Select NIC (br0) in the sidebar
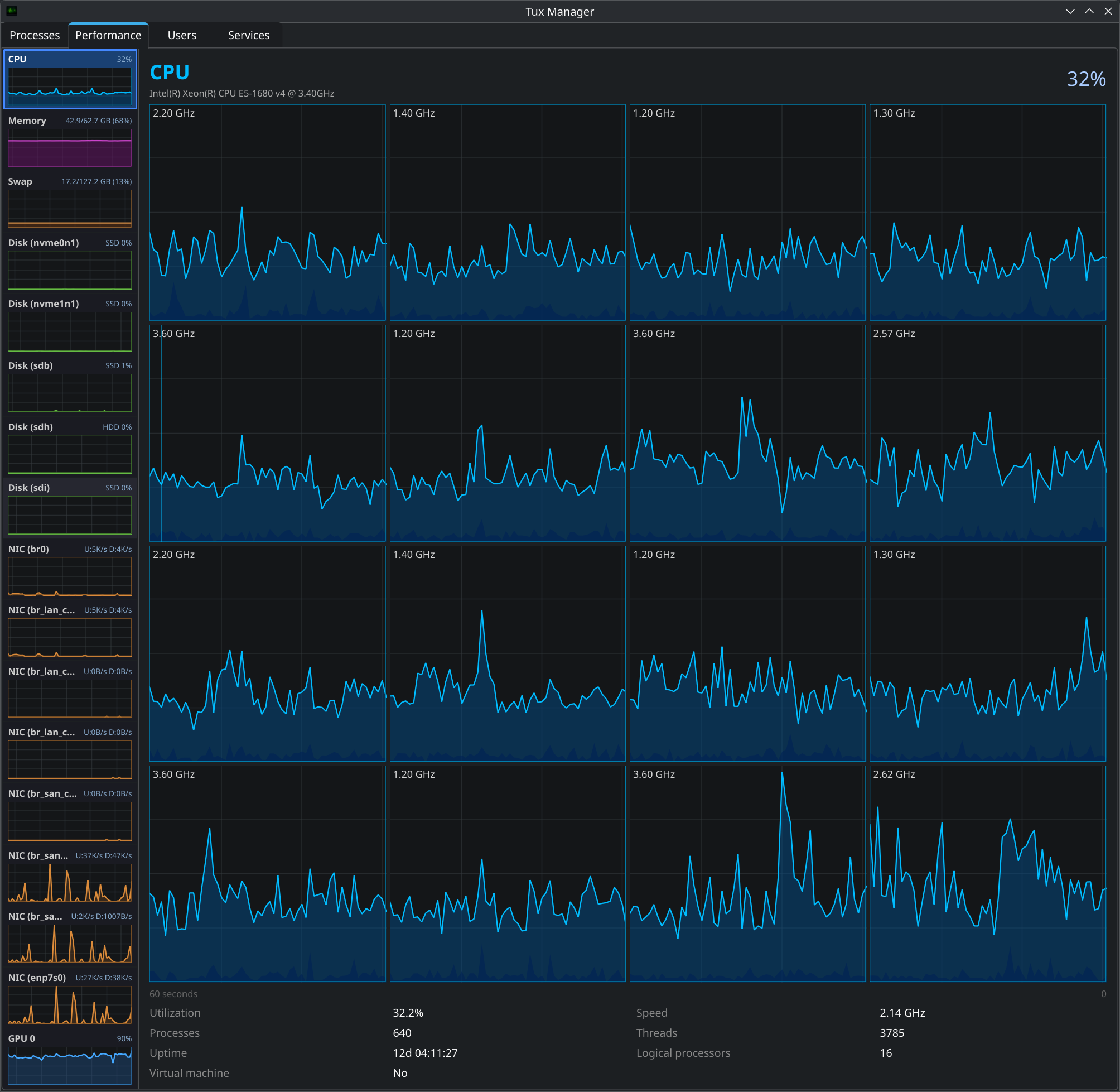The height and width of the screenshot is (1092, 1120). click(x=70, y=570)
